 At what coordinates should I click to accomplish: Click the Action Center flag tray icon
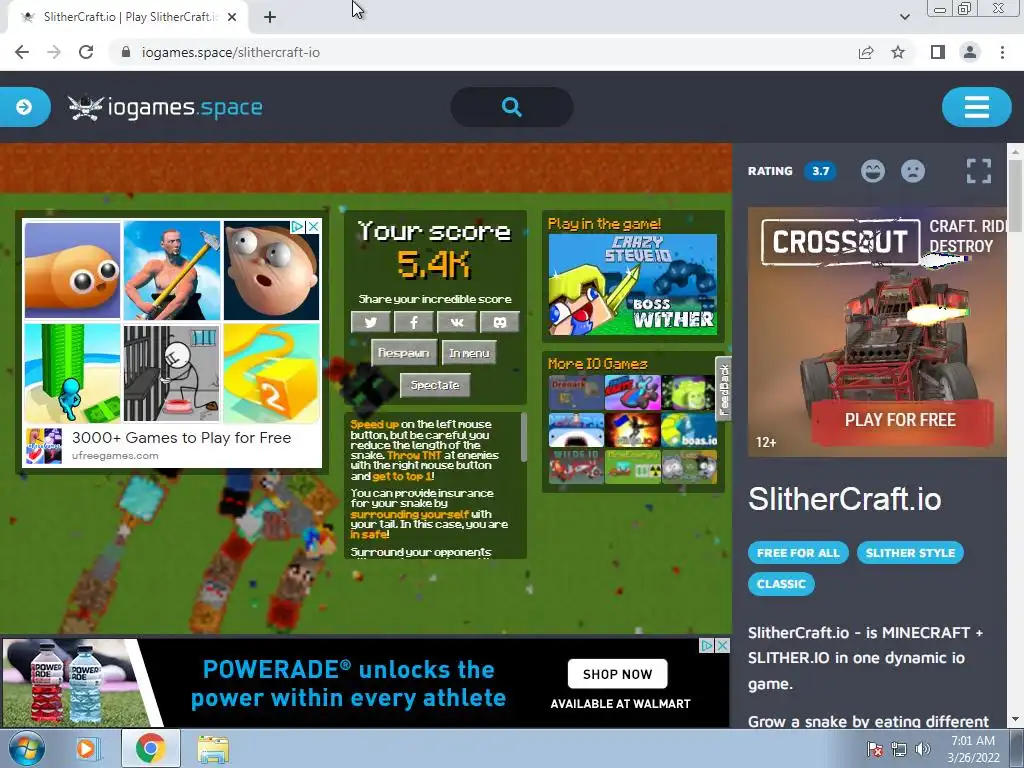coord(874,749)
